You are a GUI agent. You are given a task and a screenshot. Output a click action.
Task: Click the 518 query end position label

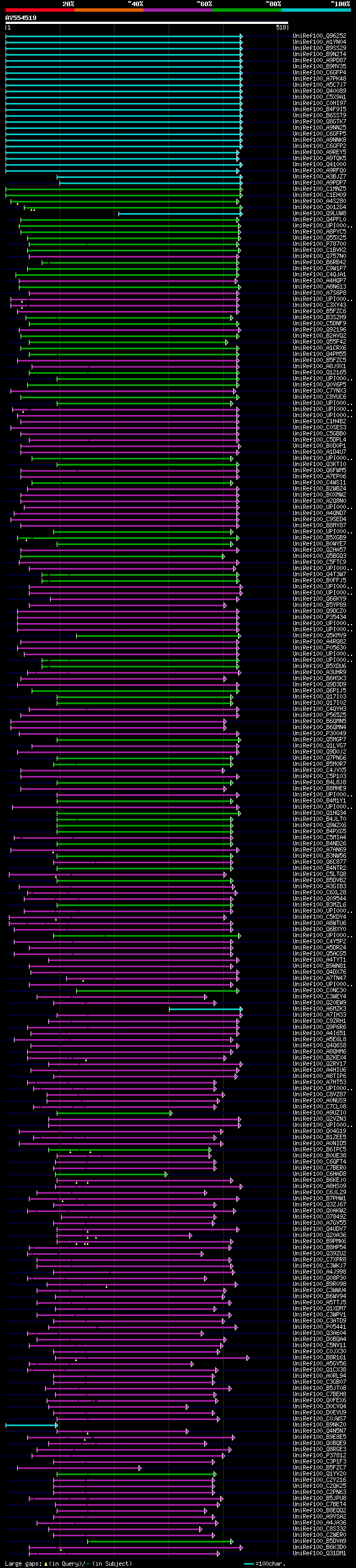(x=280, y=27)
